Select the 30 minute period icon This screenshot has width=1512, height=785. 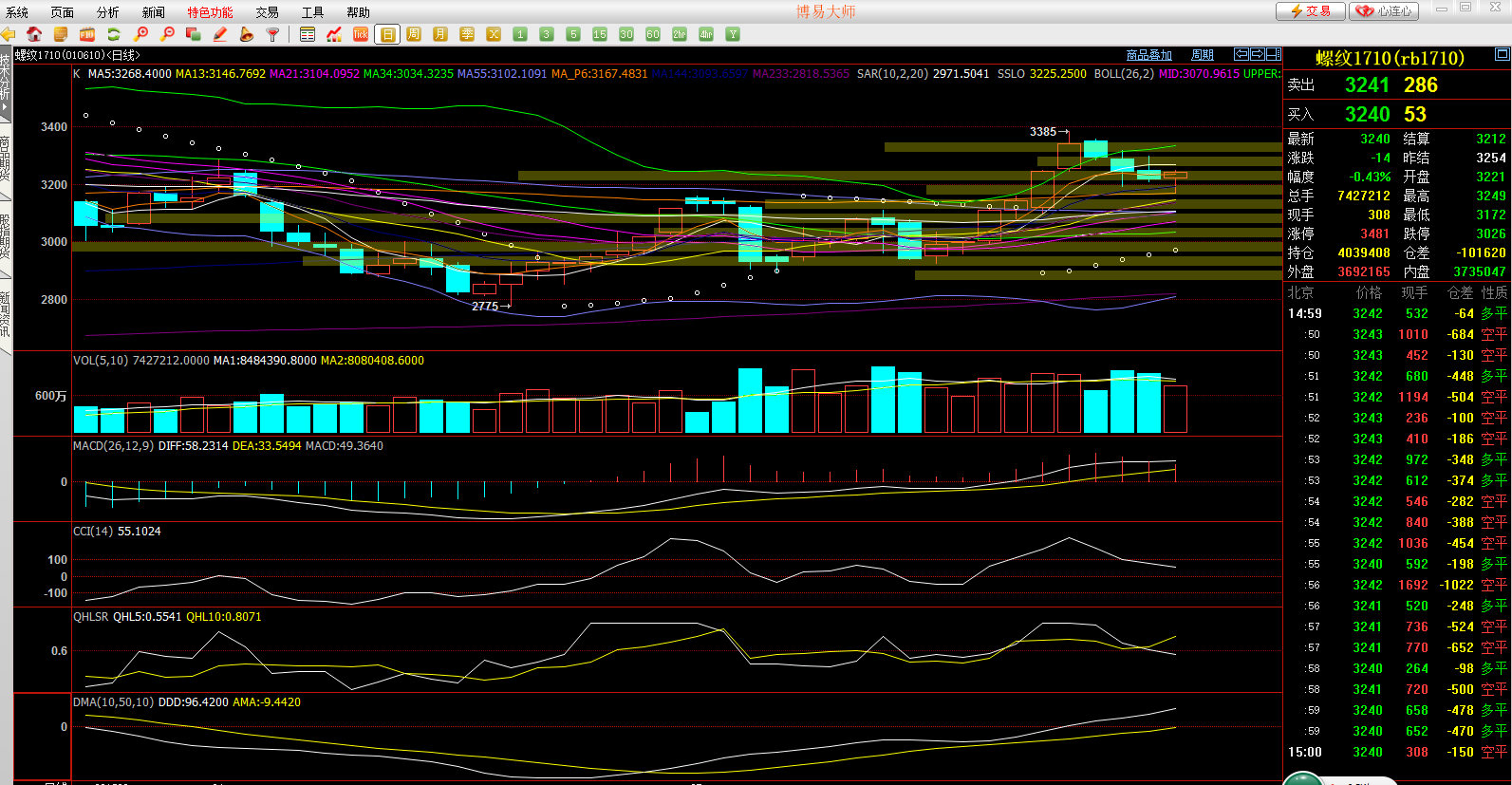[626, 34]
